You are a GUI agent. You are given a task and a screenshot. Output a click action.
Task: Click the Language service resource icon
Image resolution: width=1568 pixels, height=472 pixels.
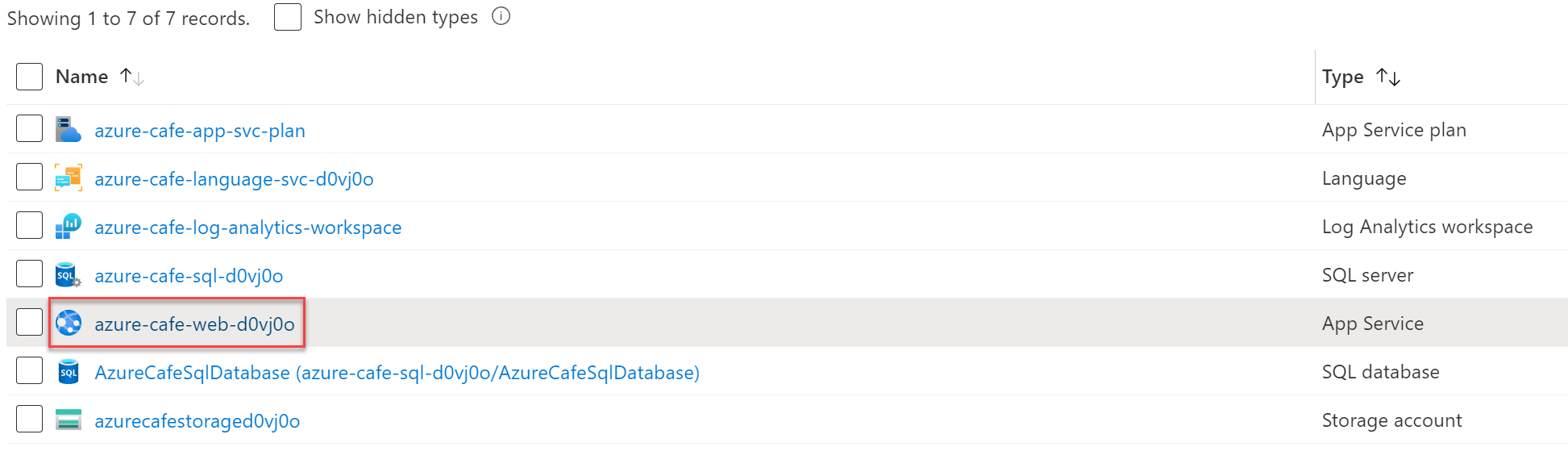pos(69,178)
